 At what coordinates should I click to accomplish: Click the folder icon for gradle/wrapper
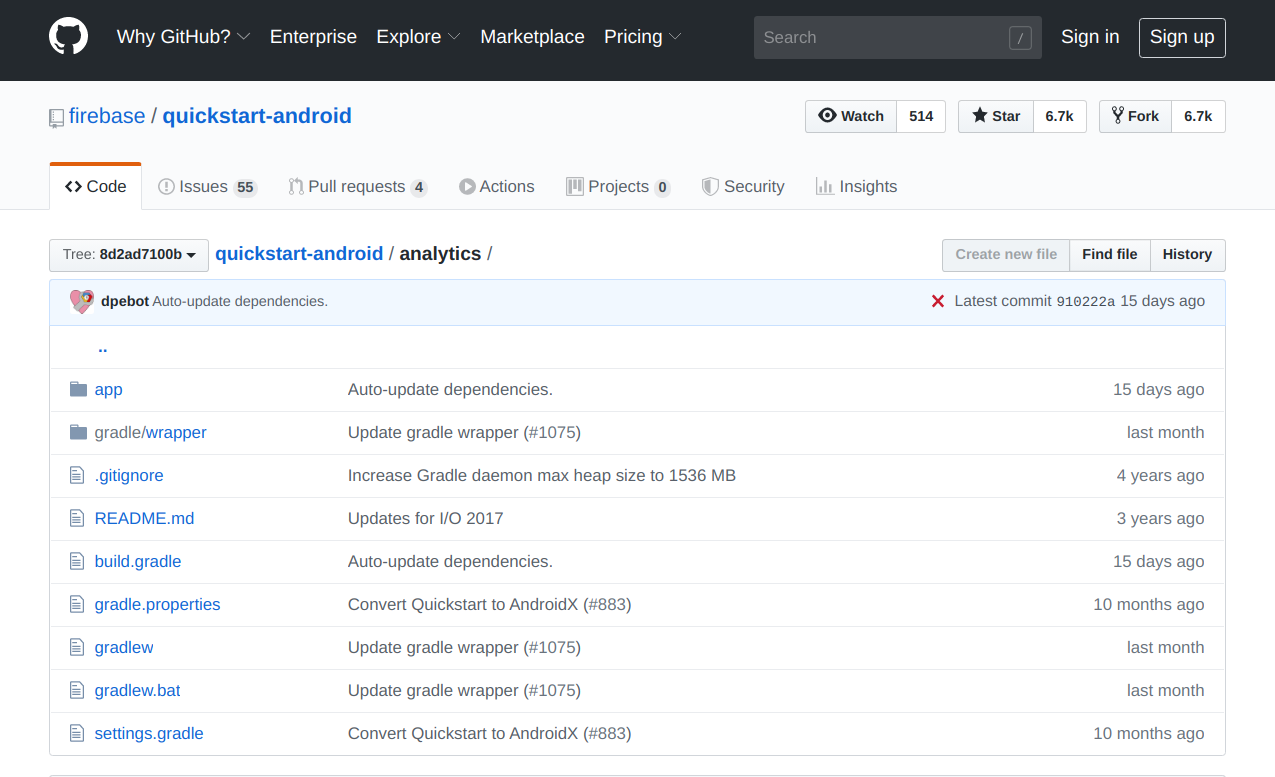78,432
